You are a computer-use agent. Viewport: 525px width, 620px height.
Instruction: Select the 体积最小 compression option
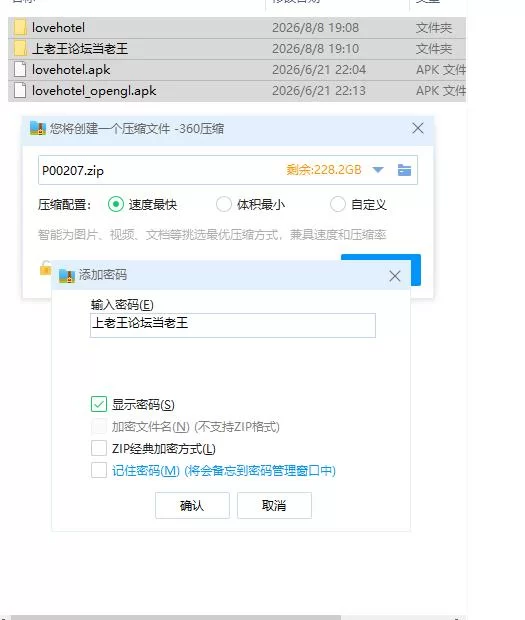pos(224,204)
